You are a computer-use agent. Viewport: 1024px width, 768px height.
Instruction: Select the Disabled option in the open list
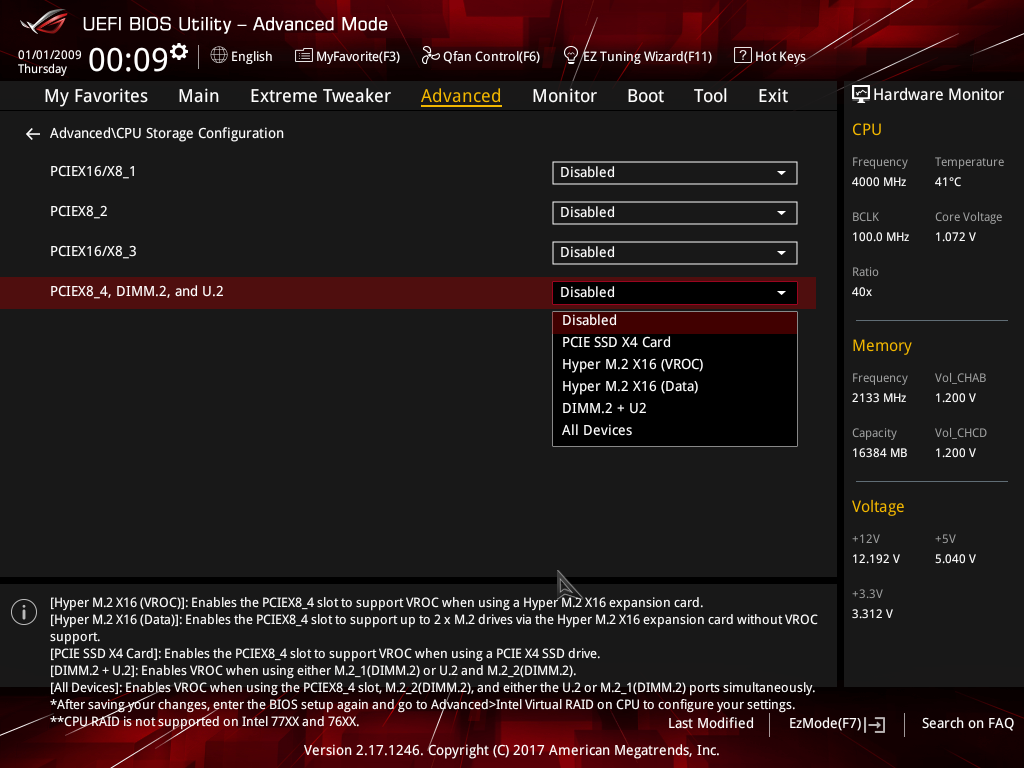click(x=675, y=321)
